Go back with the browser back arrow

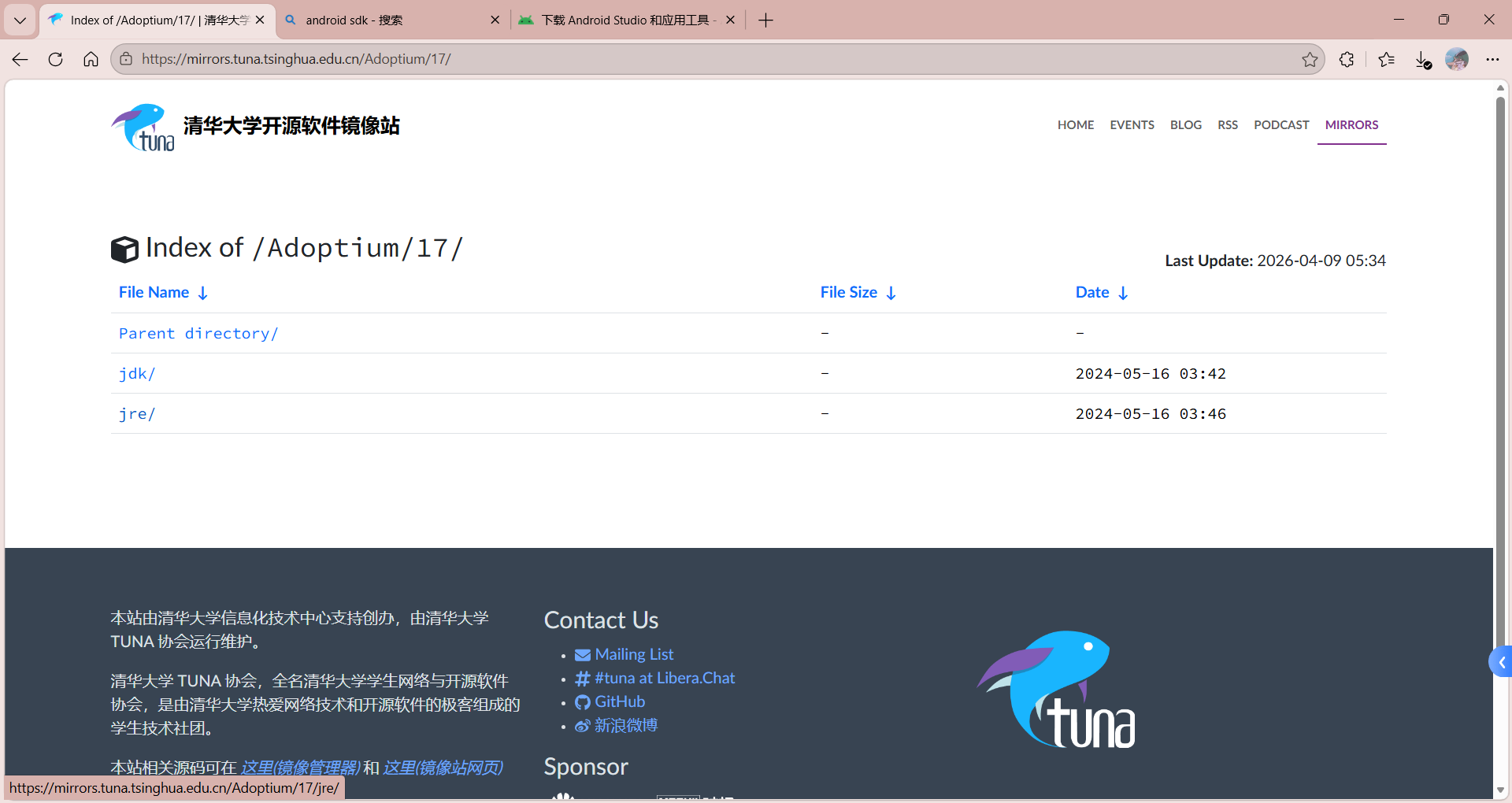[20, 59]
